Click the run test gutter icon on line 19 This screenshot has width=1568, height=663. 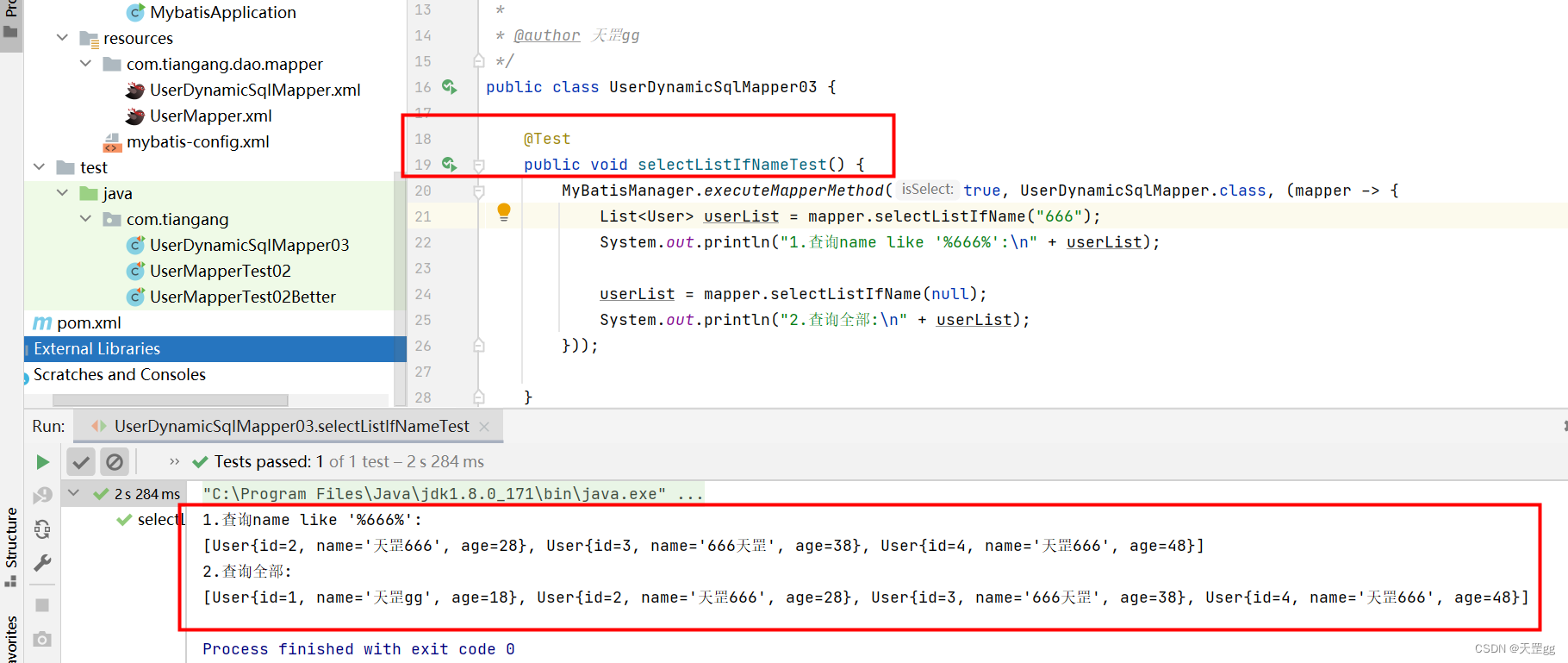[449, 164]
